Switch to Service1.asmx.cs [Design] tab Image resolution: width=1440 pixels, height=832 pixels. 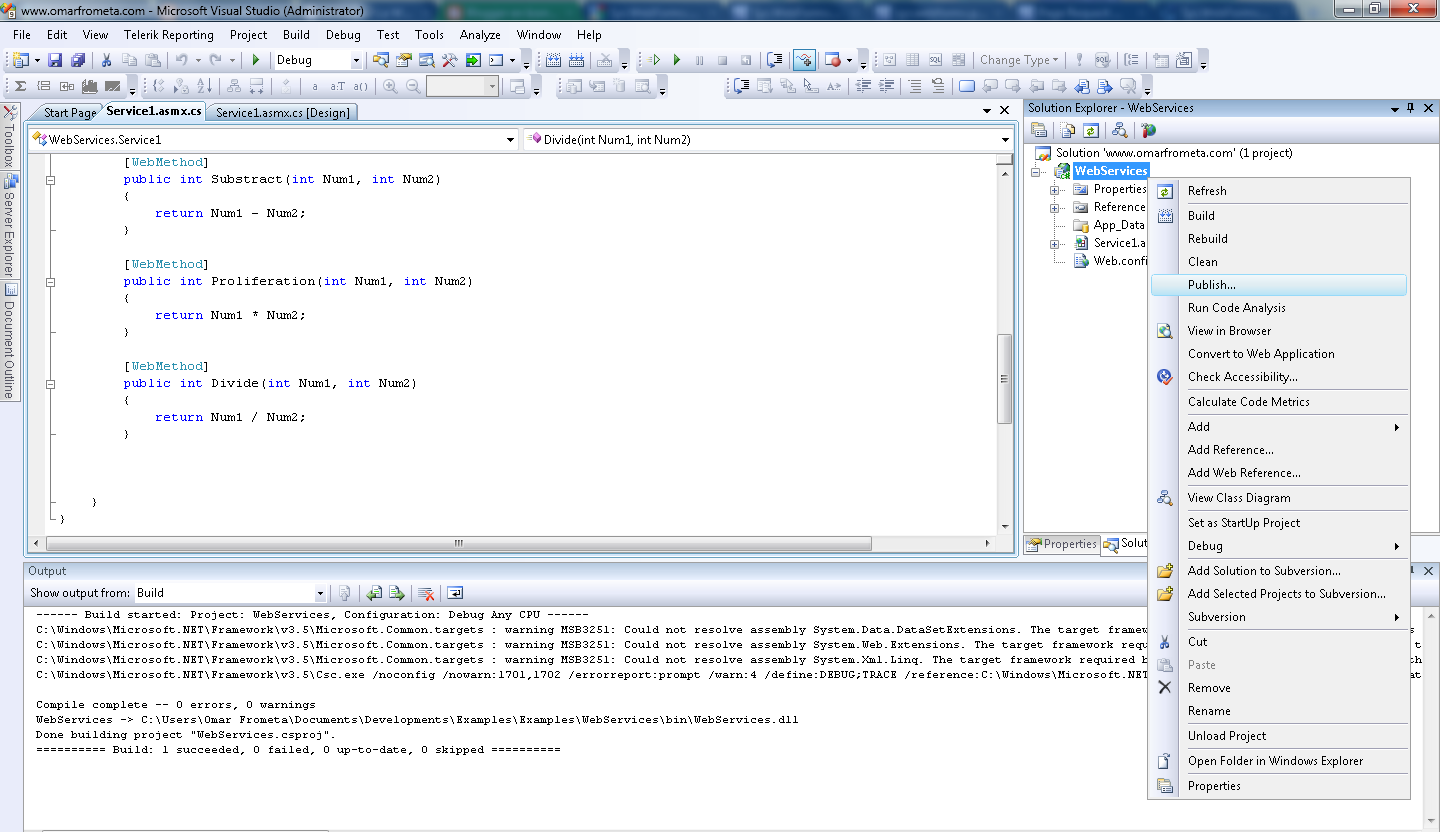pos(283,113)
